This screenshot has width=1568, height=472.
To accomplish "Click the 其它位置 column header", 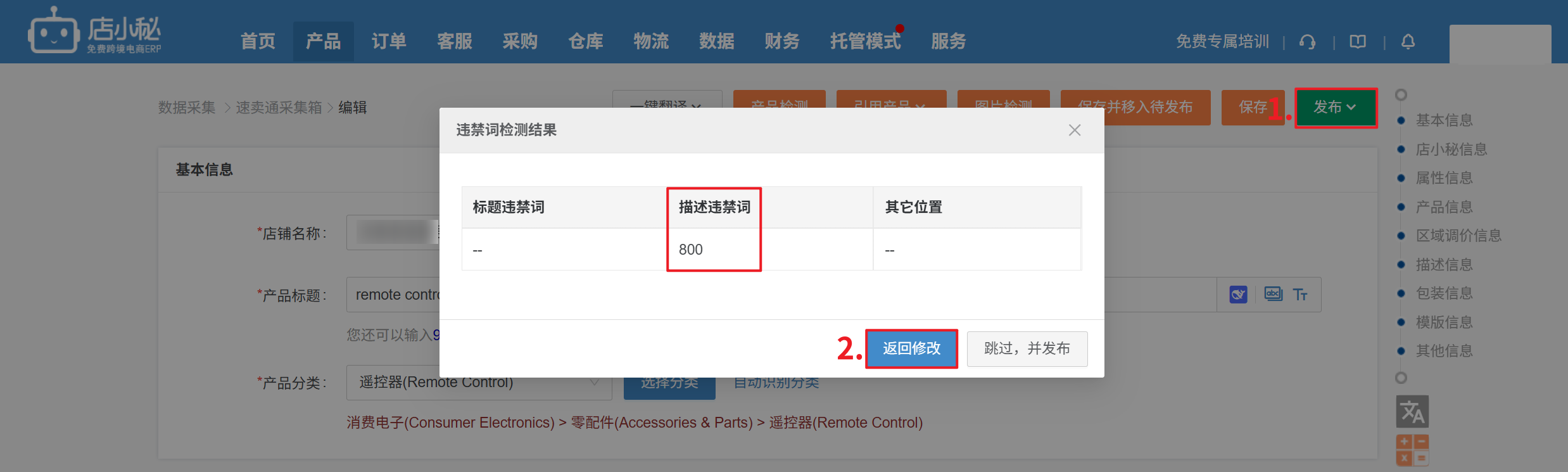I will (x=913, y=207).
